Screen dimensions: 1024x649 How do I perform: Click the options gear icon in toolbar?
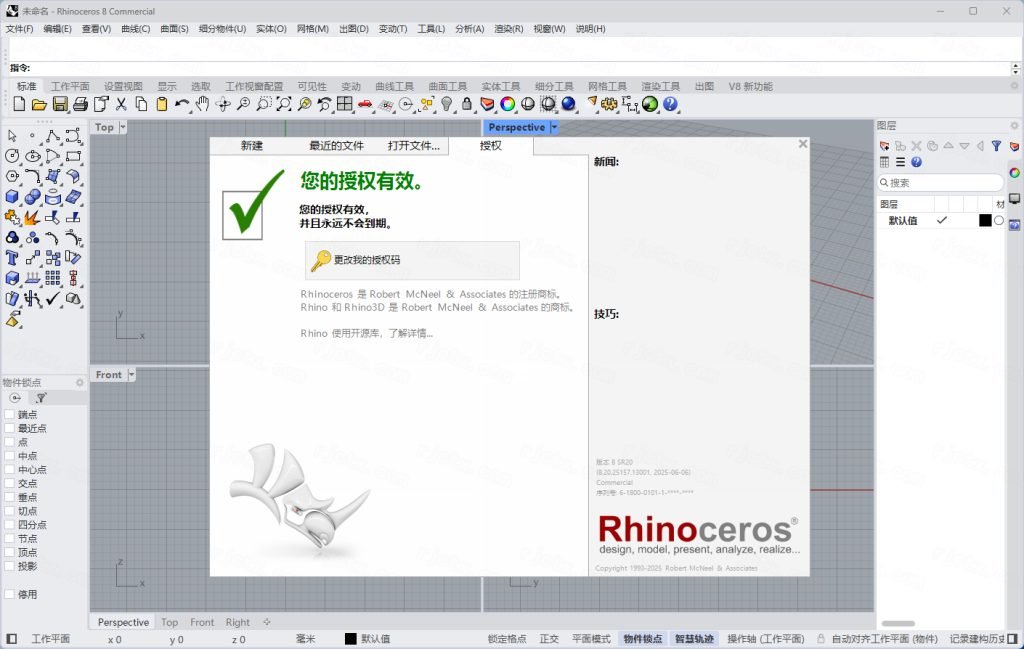tap(609, 104)
